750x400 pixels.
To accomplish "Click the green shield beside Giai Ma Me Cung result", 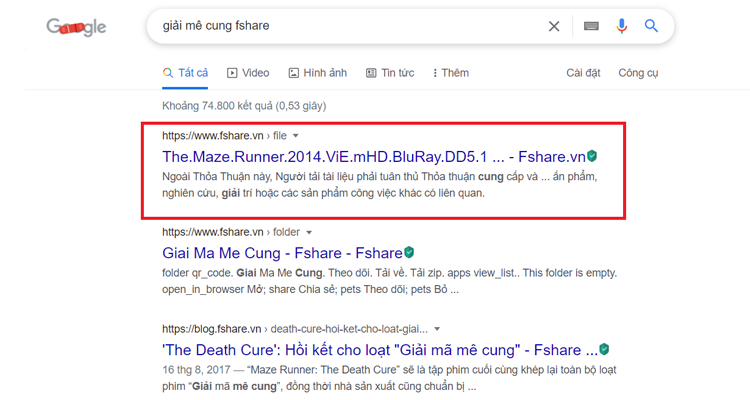I will coord(409,252).
